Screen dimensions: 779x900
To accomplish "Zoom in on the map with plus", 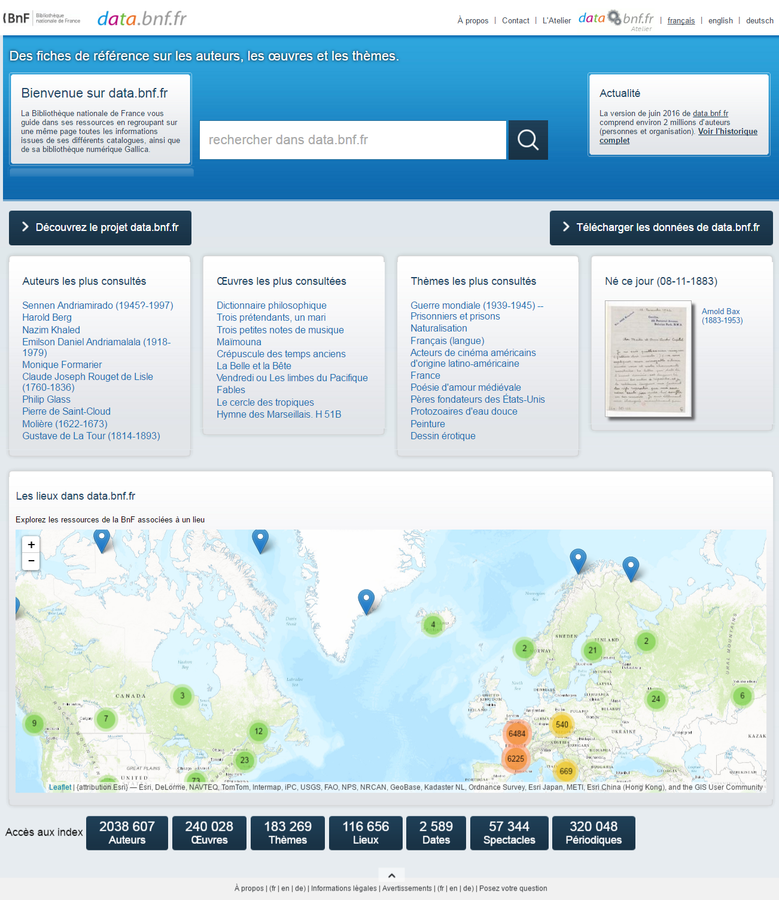I will pyautogui.click(x=31, y=544).
